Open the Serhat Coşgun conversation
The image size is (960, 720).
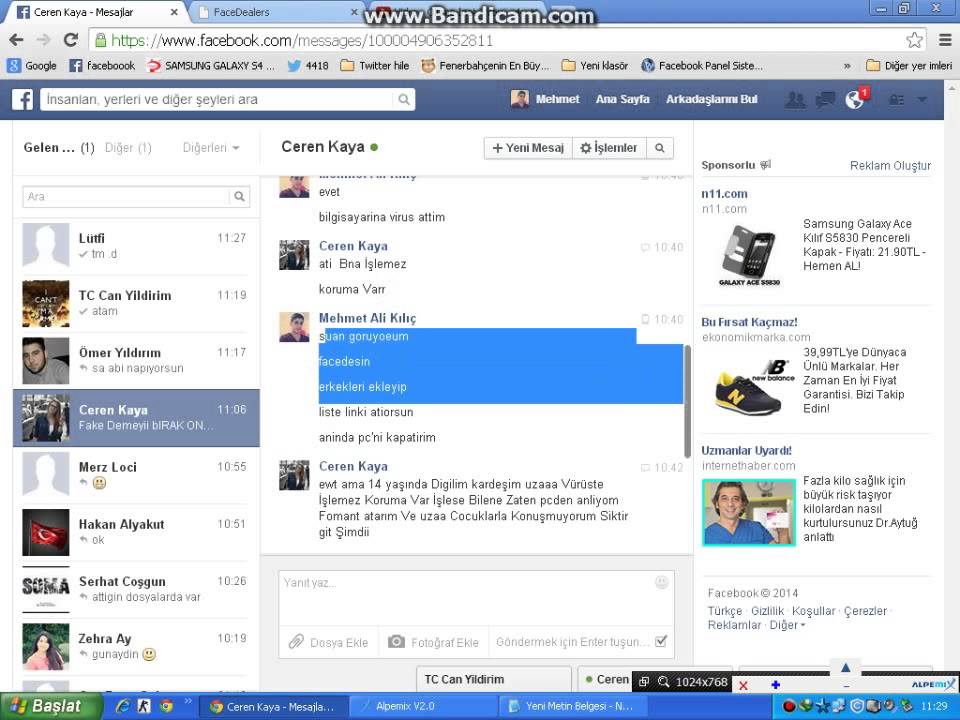(x=136, y=589)
